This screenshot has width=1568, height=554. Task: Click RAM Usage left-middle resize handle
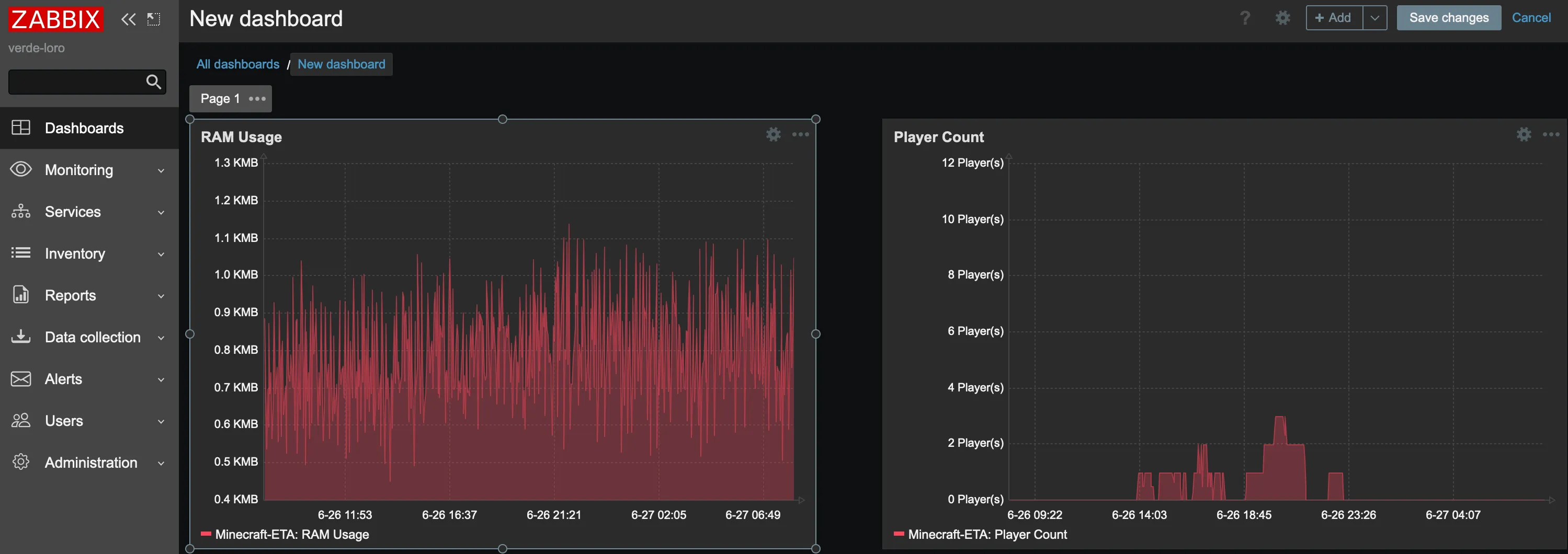[190, 334]
